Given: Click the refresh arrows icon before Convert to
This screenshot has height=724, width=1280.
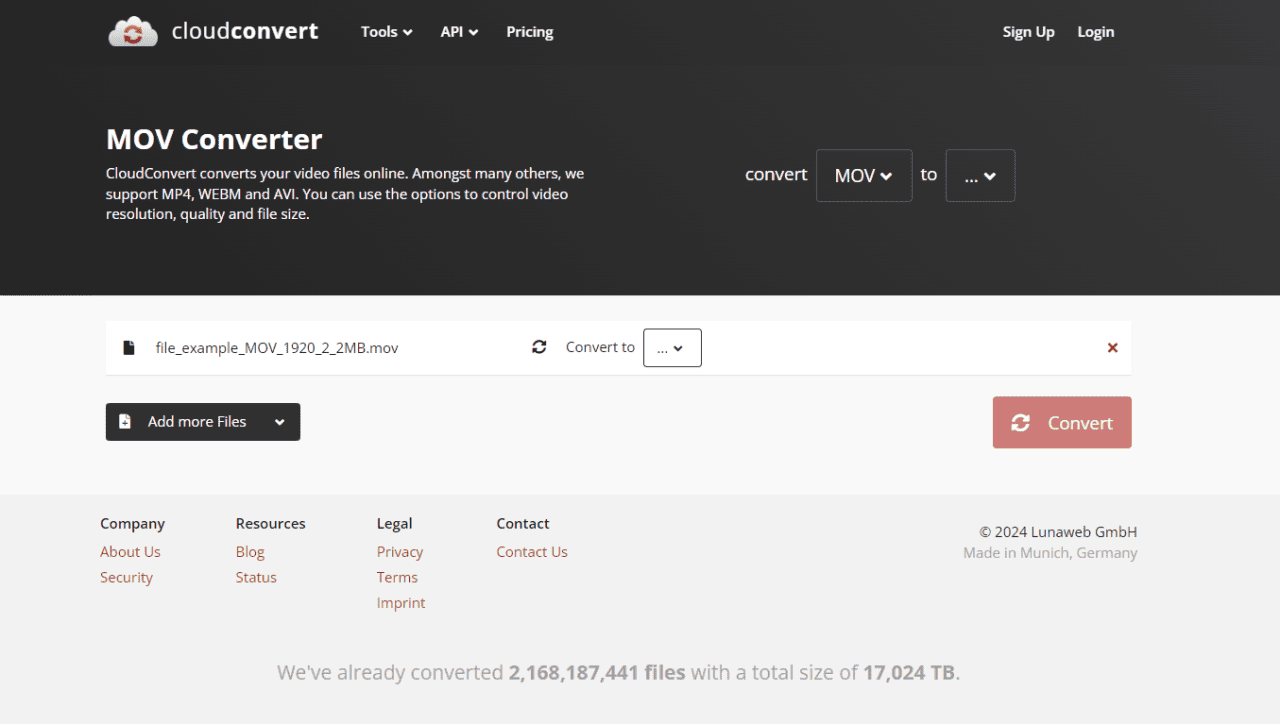Looking at the screenshot, I should (539, 347).
